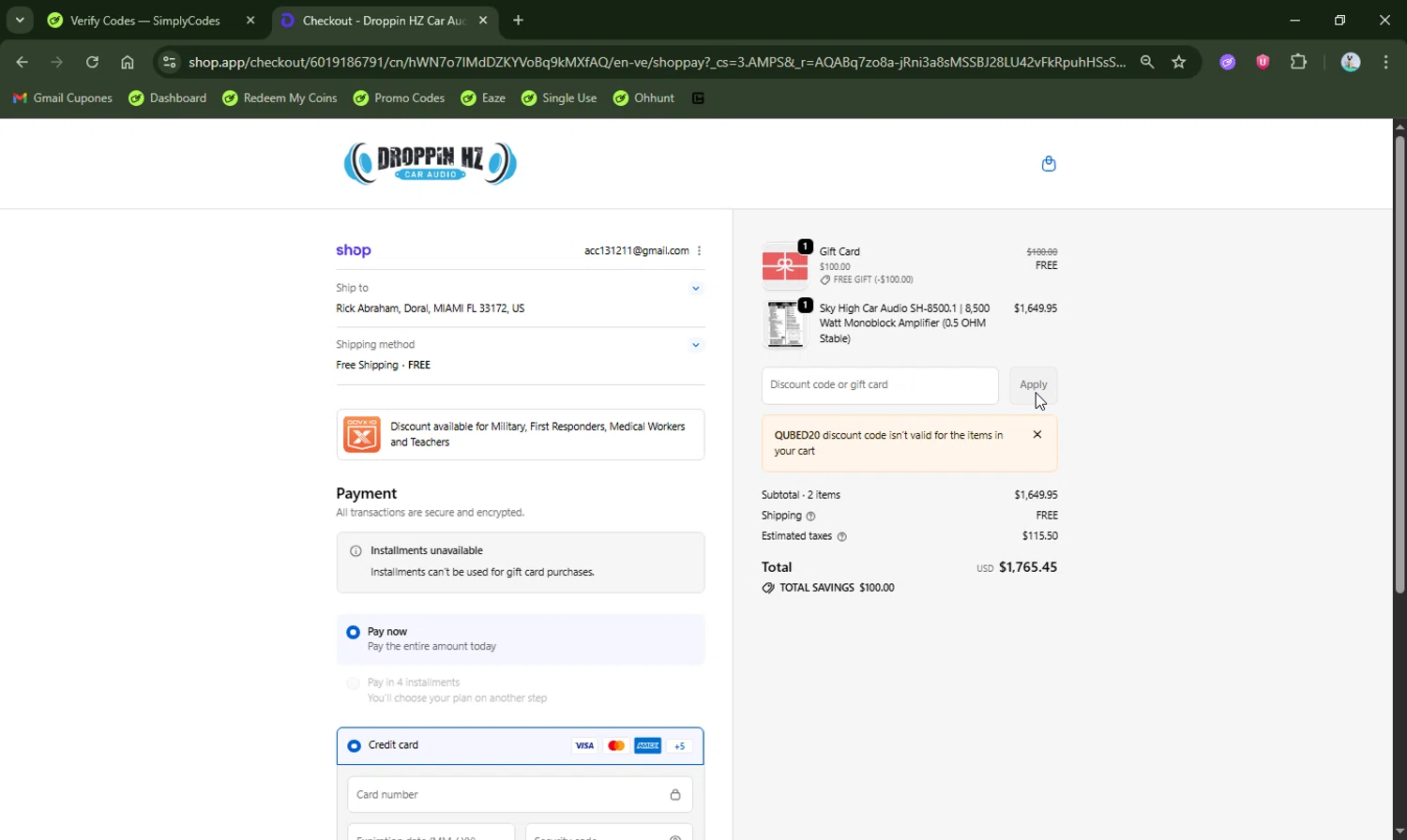1407x840 pixels.
Task: Bookmark this page with star icon
Action: coord(1179,63)
